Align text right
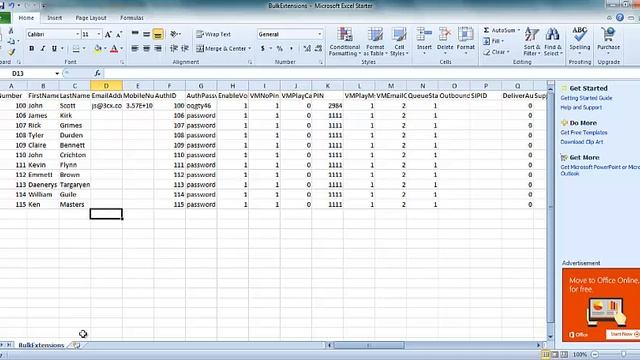 pos(158,49)
